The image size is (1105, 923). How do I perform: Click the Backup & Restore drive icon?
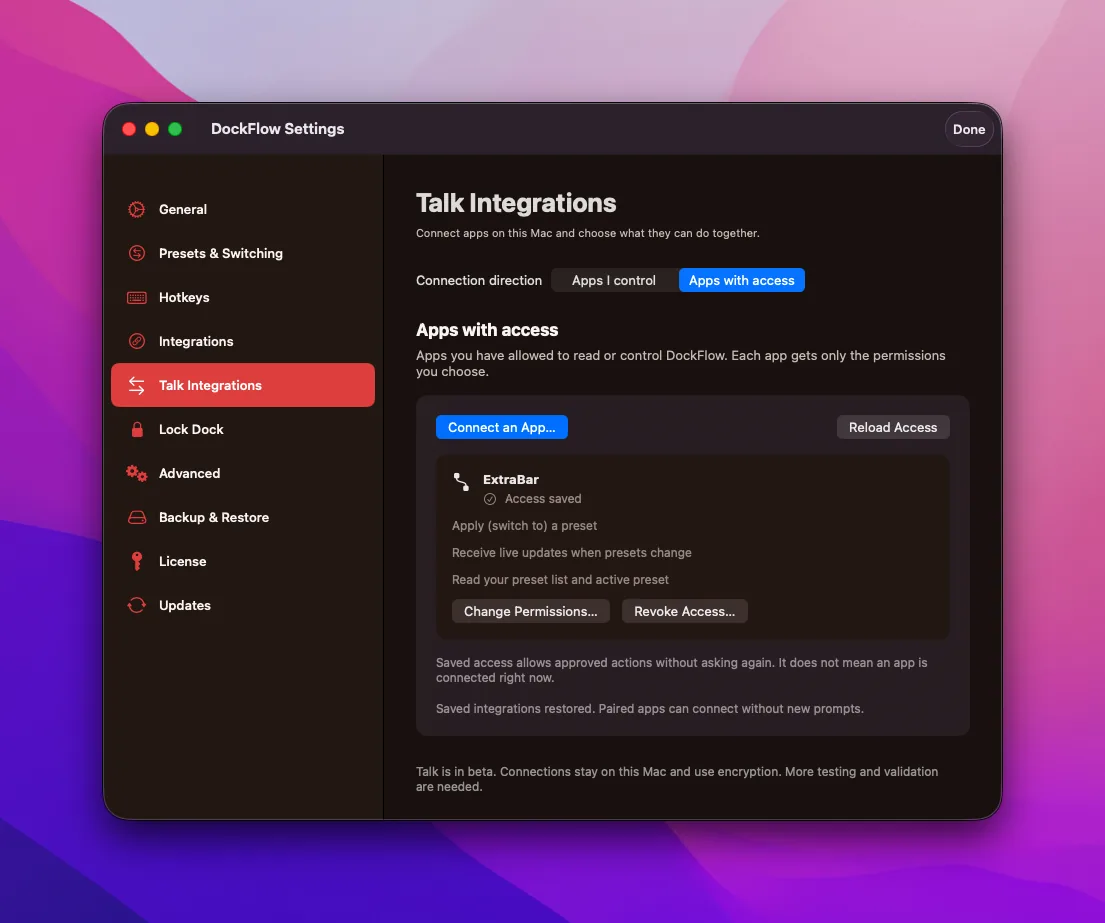click(137, 517)
